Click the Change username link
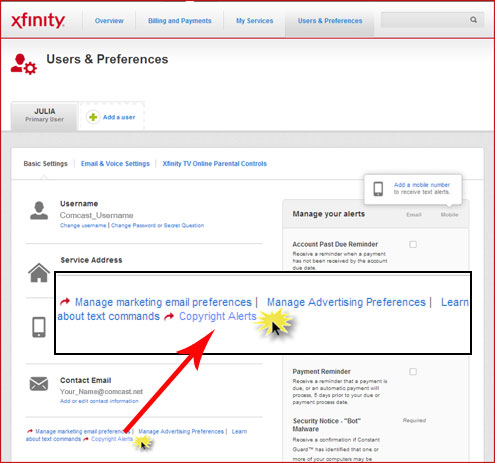The image size is (495, 463). coord(83,225)
